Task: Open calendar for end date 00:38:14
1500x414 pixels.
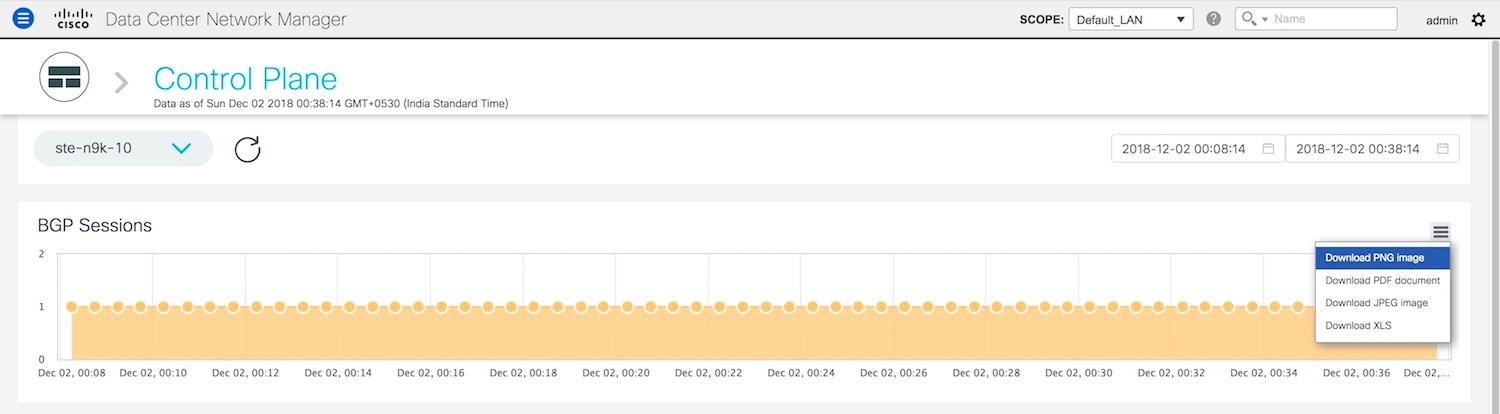Action: tap(1442, 149)
